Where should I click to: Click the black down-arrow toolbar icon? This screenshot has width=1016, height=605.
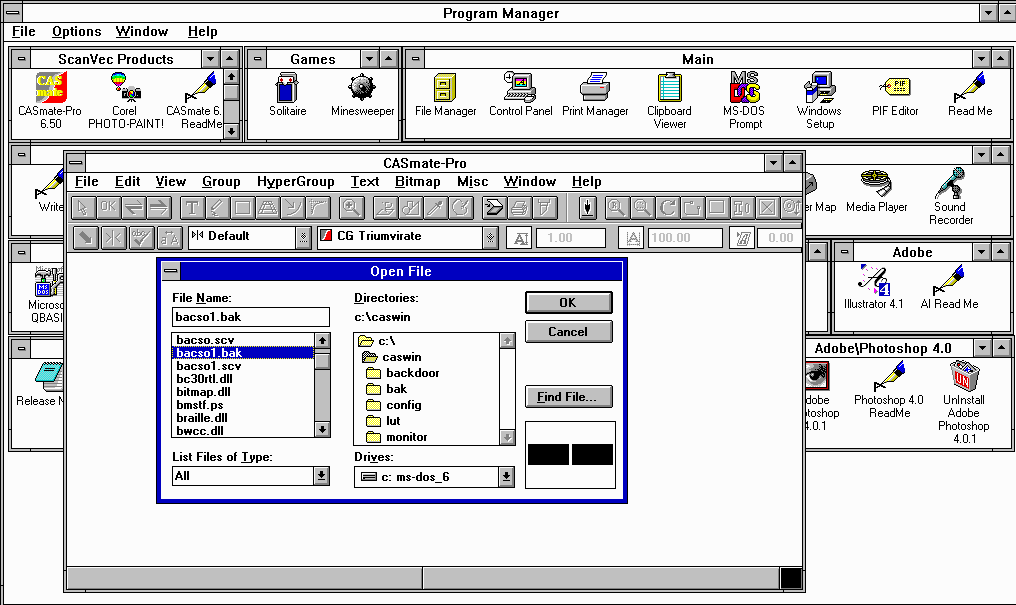588,207
